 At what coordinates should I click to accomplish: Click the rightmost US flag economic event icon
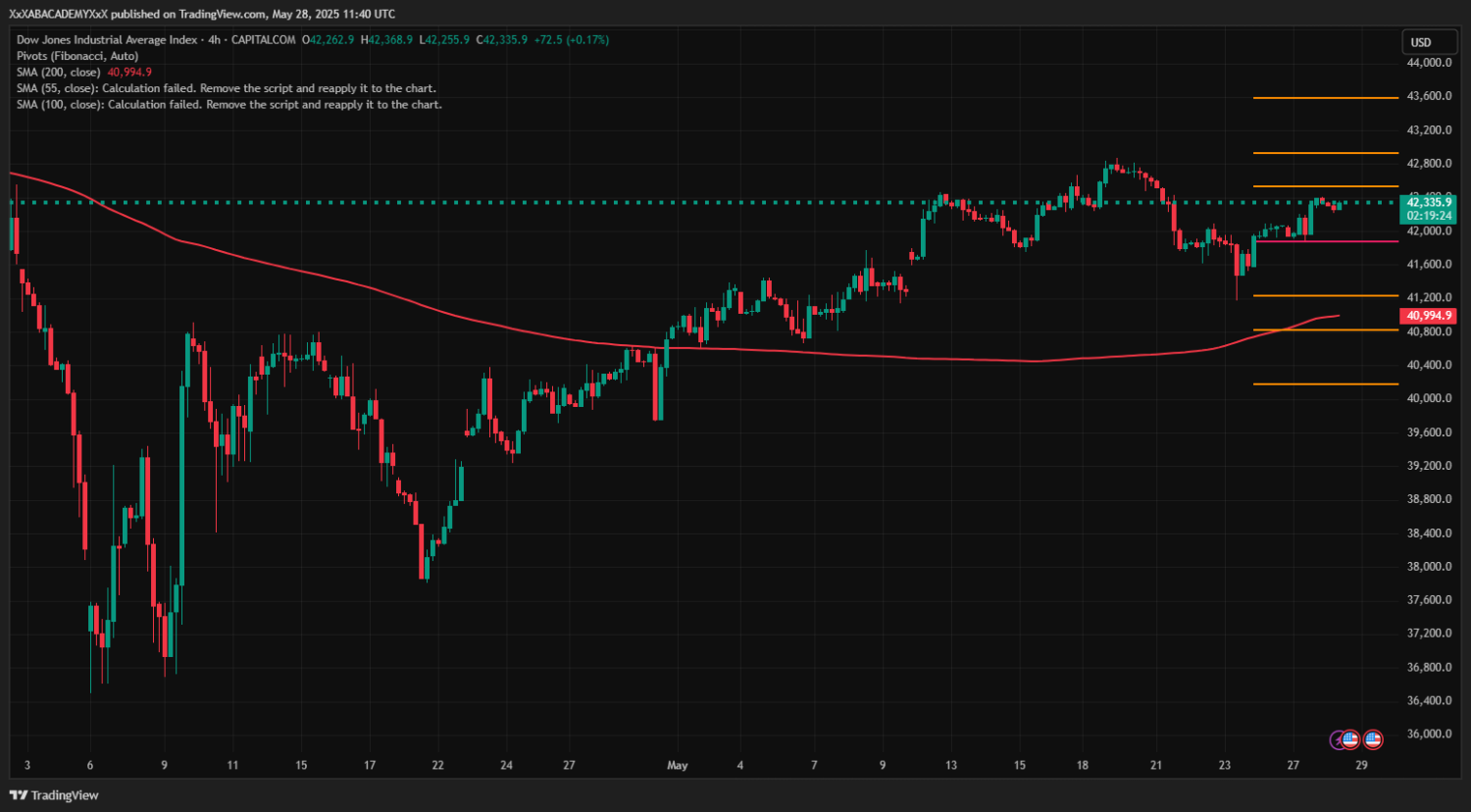tap(1373, 739)
